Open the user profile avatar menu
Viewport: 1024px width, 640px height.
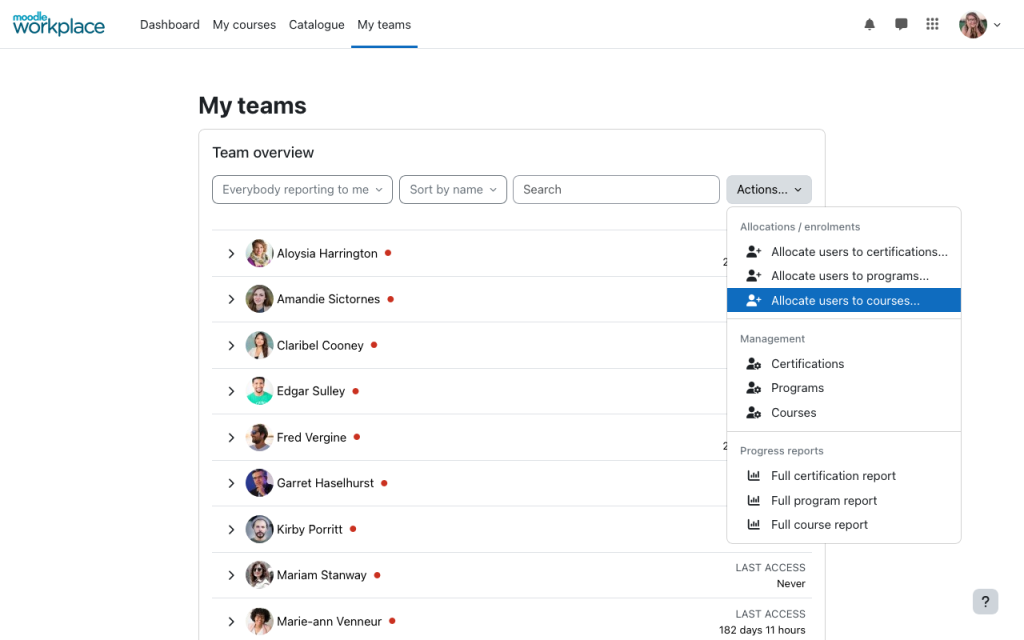pyautogui.click(x=980, y=25)
